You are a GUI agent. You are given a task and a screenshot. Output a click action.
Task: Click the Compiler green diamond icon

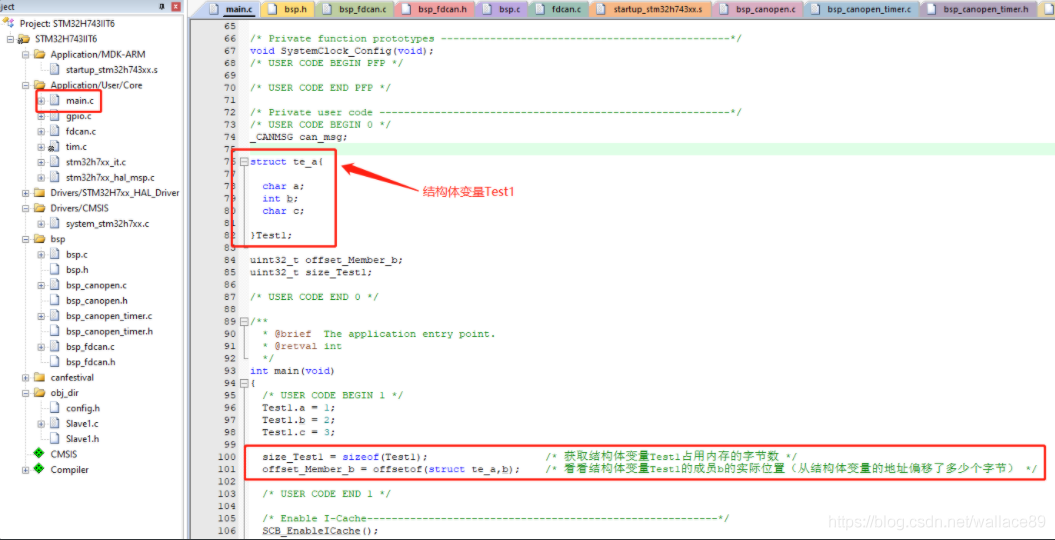tap(39, 469)
